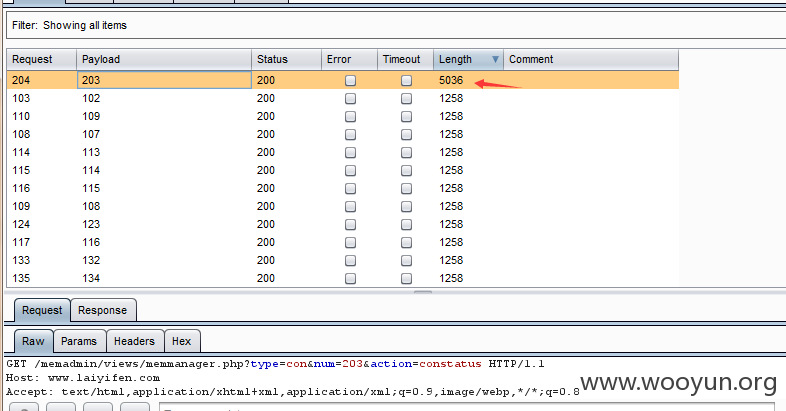Image resolution: width=786 pixels, height=411 pixels.
Task: Toggle Timeout checkbox for request 108
Action: tap(407, 134)
